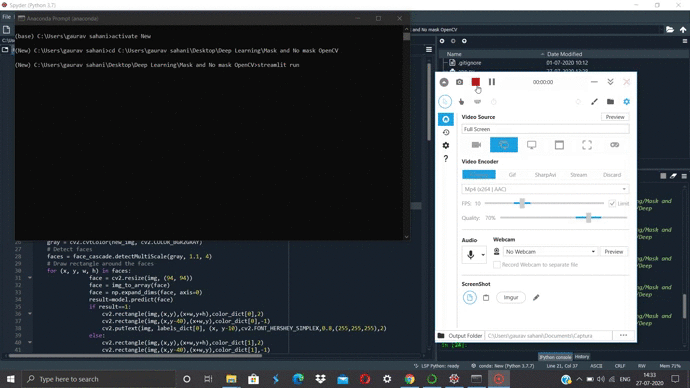This screenshot has width=690, height=388.
Task: Click the Full Screen video source field
Action: click(545, 129)
